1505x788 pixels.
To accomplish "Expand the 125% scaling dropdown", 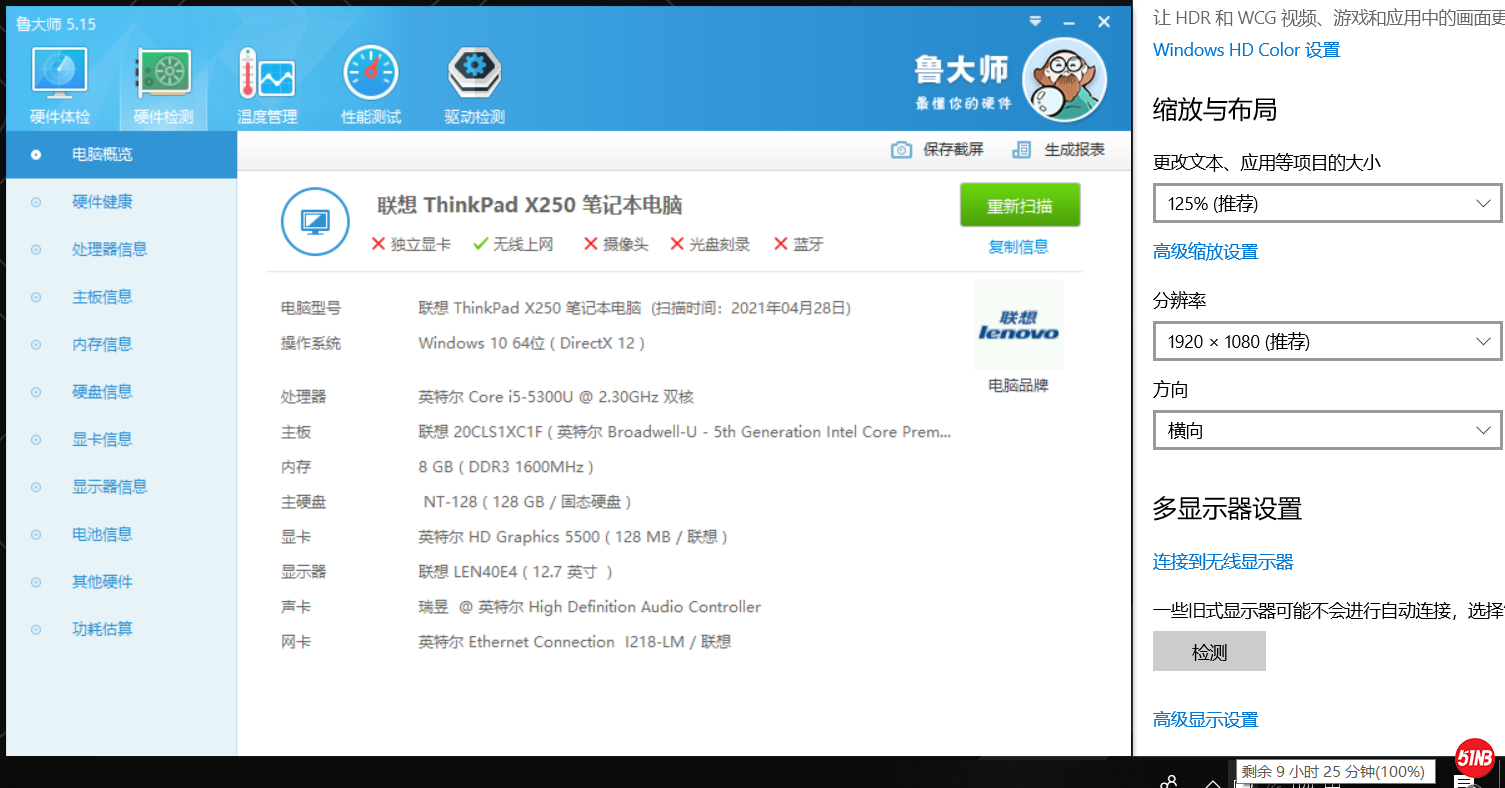I will (x=1327, y=203).
